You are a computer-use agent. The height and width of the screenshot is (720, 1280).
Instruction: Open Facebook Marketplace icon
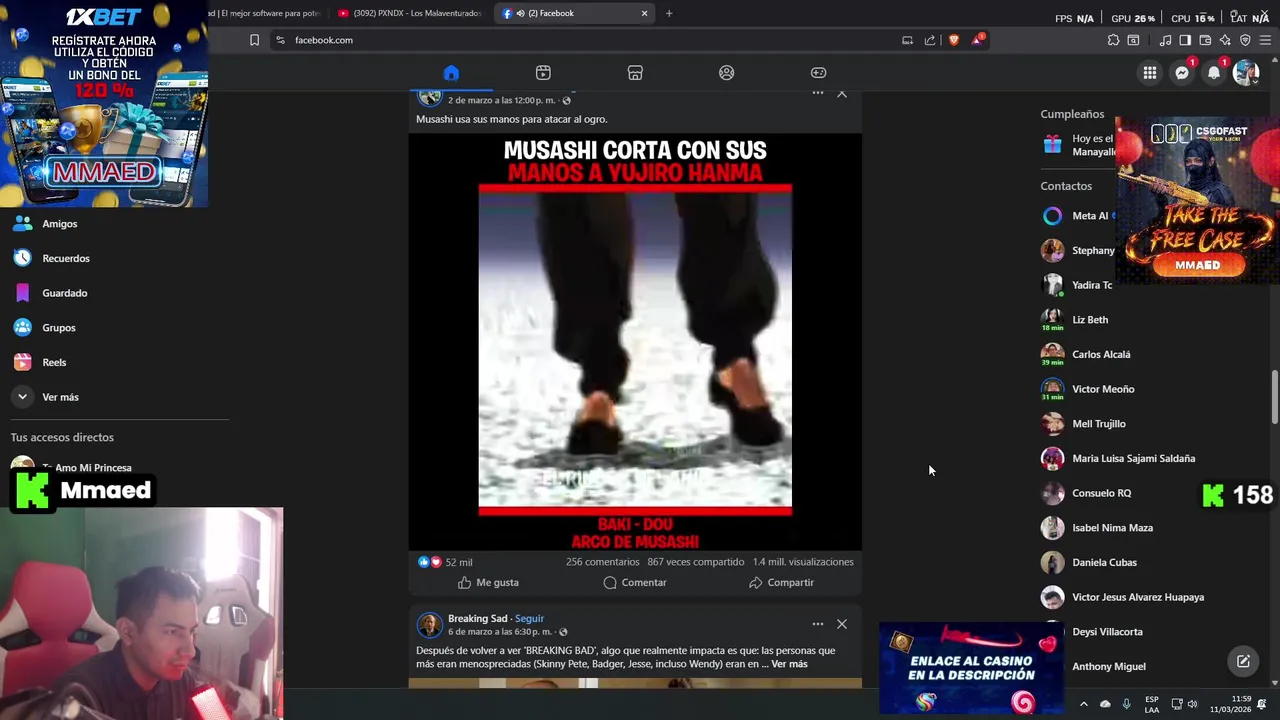(635, 73)
